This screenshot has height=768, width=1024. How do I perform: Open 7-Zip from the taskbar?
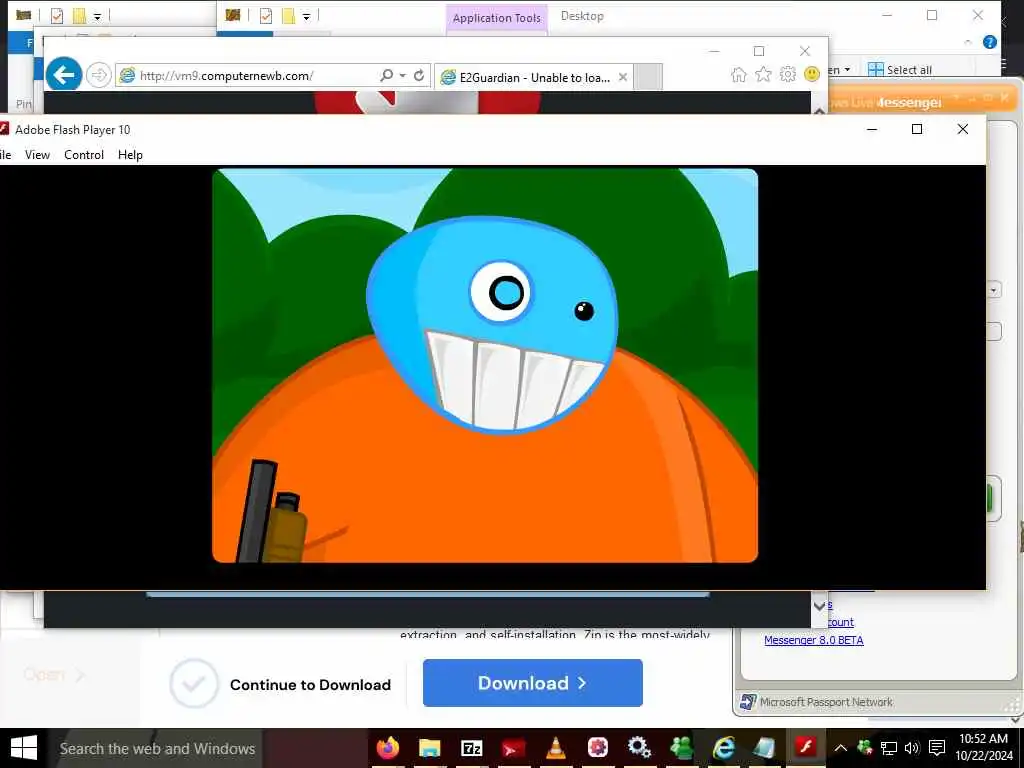471,747
